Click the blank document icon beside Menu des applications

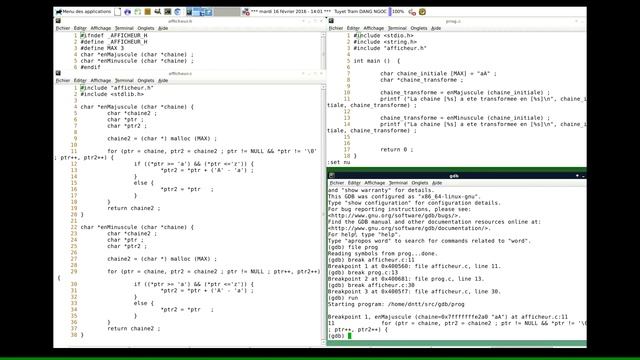tap(118, 12)
